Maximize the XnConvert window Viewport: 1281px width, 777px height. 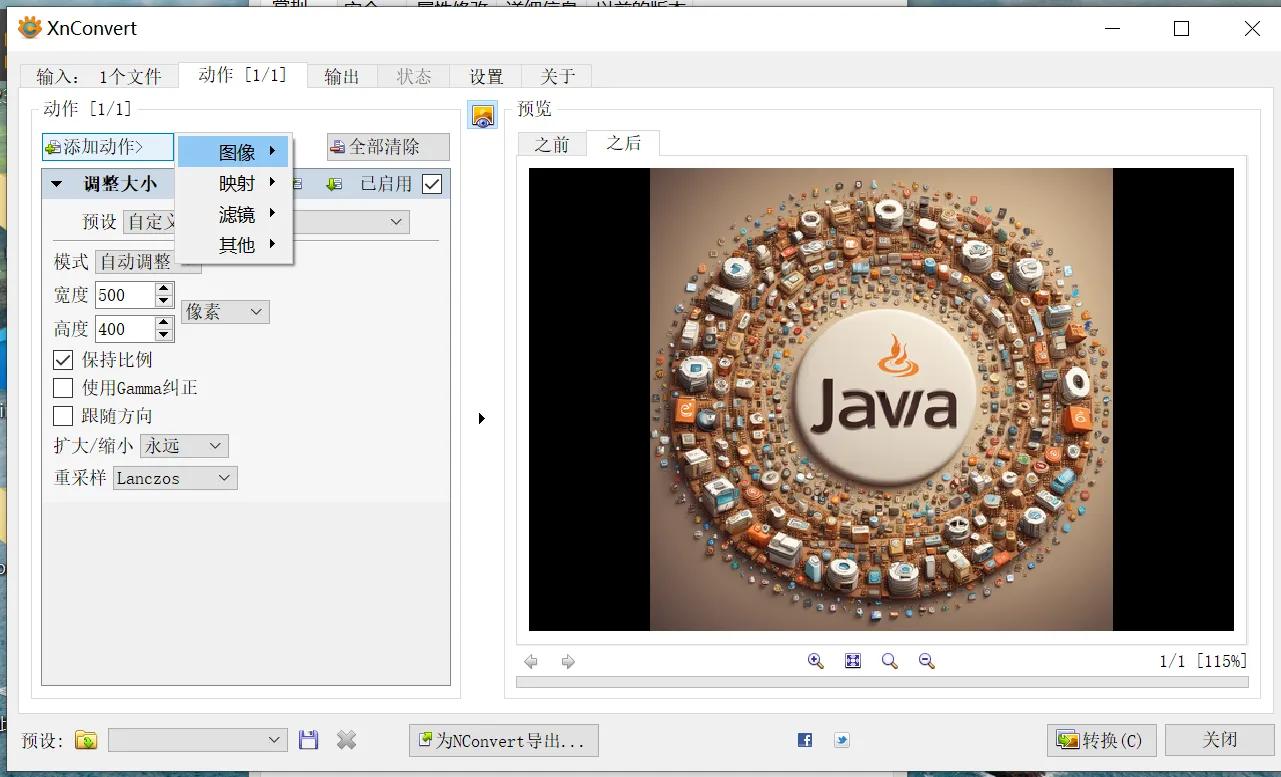[x=1181, y=29]
